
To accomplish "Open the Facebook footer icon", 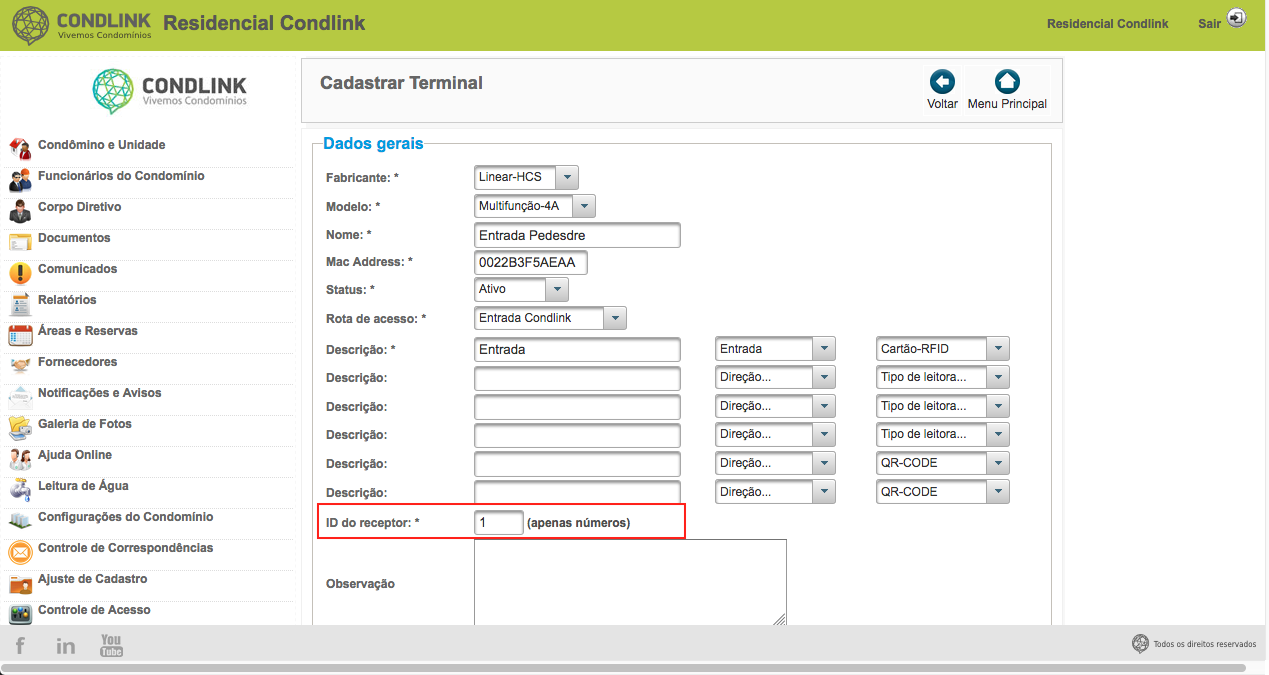I will click(20, 645).
